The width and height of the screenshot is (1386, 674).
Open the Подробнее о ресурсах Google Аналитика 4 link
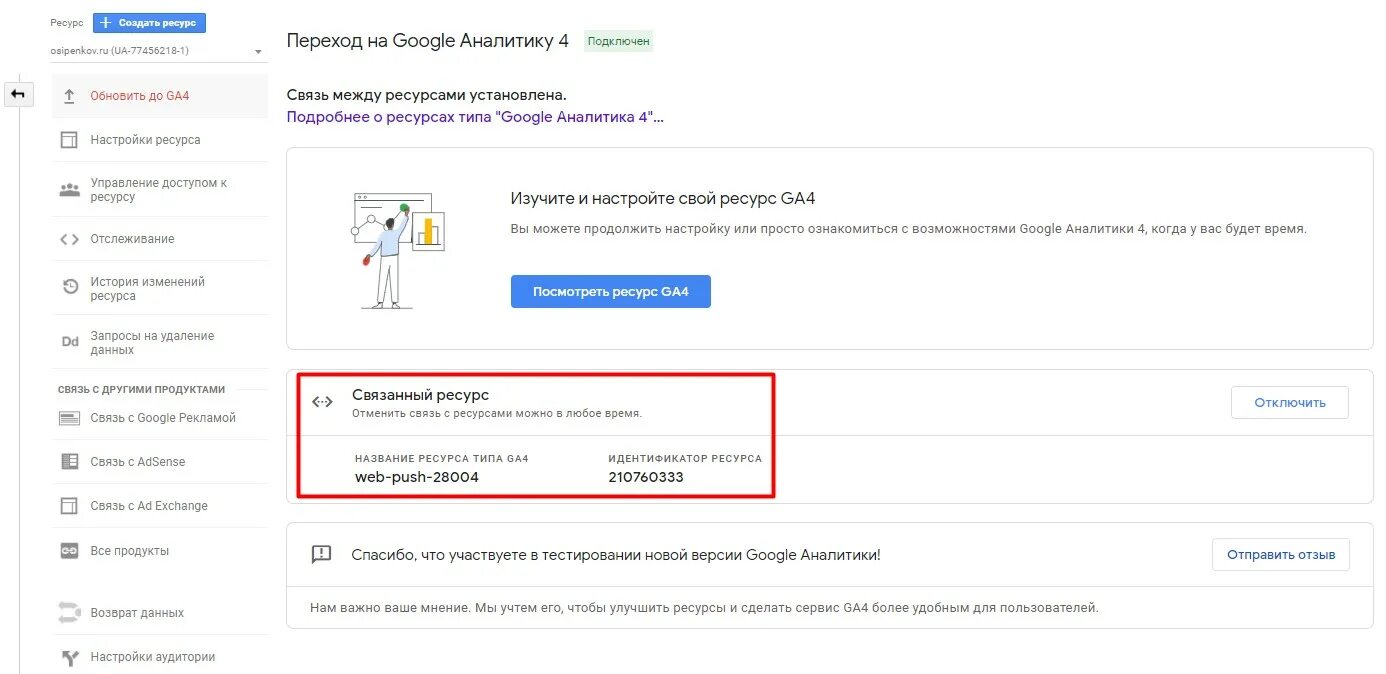[x=475, y=117]
